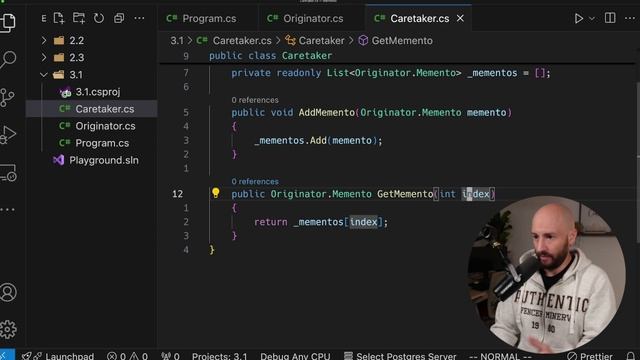
Task: Click the _mementos field declaration
Action: pyautogui.click(x=492, y=73)
